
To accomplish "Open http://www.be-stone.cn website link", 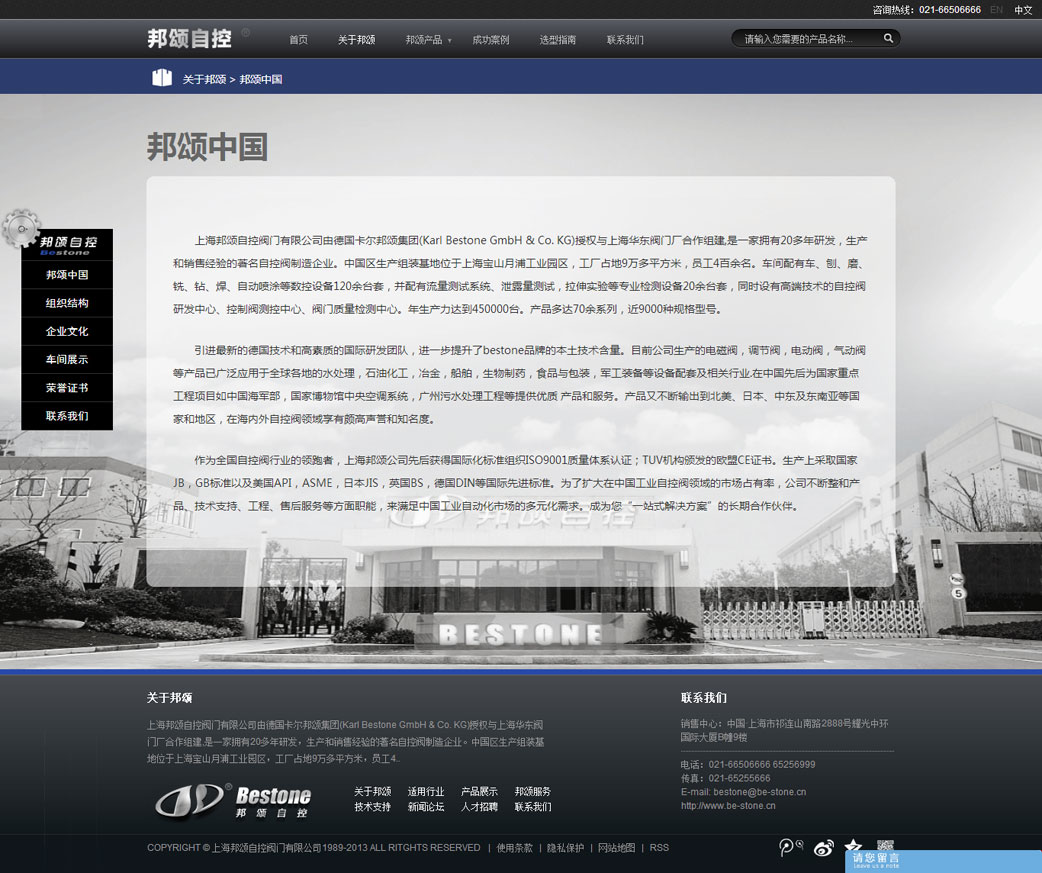I will click(x=728, y=806).
